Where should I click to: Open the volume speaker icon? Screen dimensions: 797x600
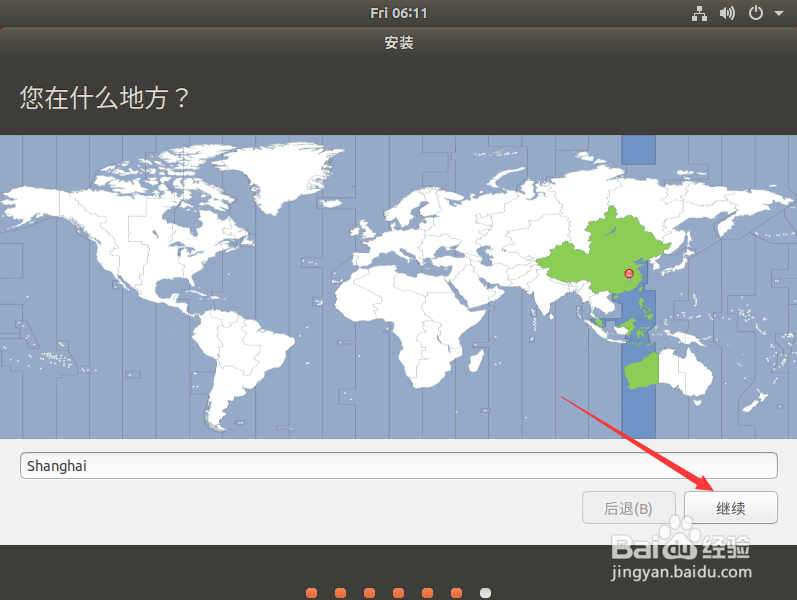(x=727, y=13)
